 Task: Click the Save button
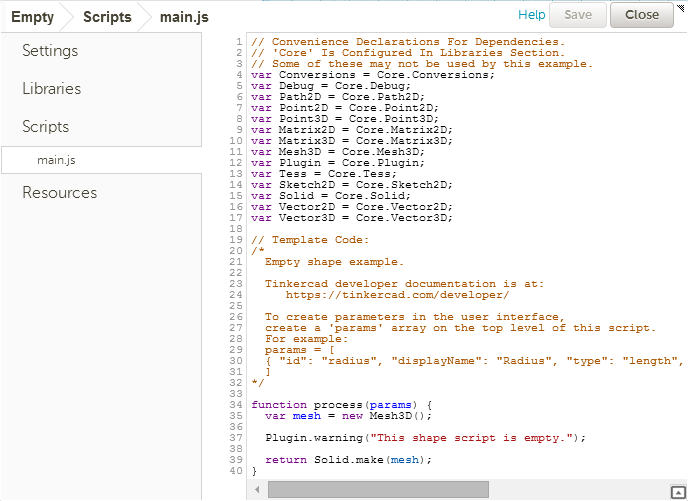(578, 15)
